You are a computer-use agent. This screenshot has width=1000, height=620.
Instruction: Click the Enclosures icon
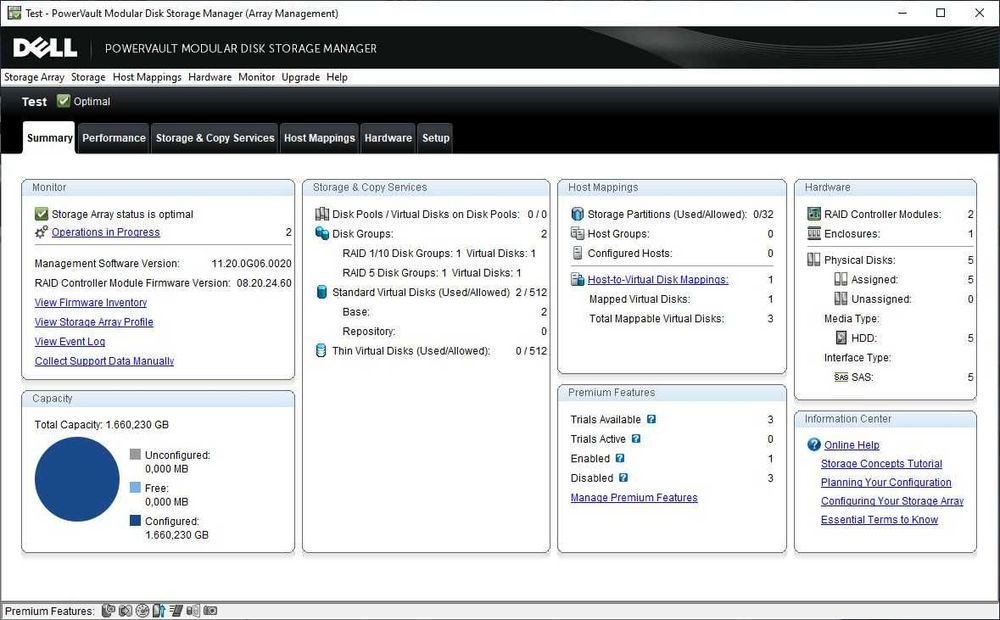814,233
